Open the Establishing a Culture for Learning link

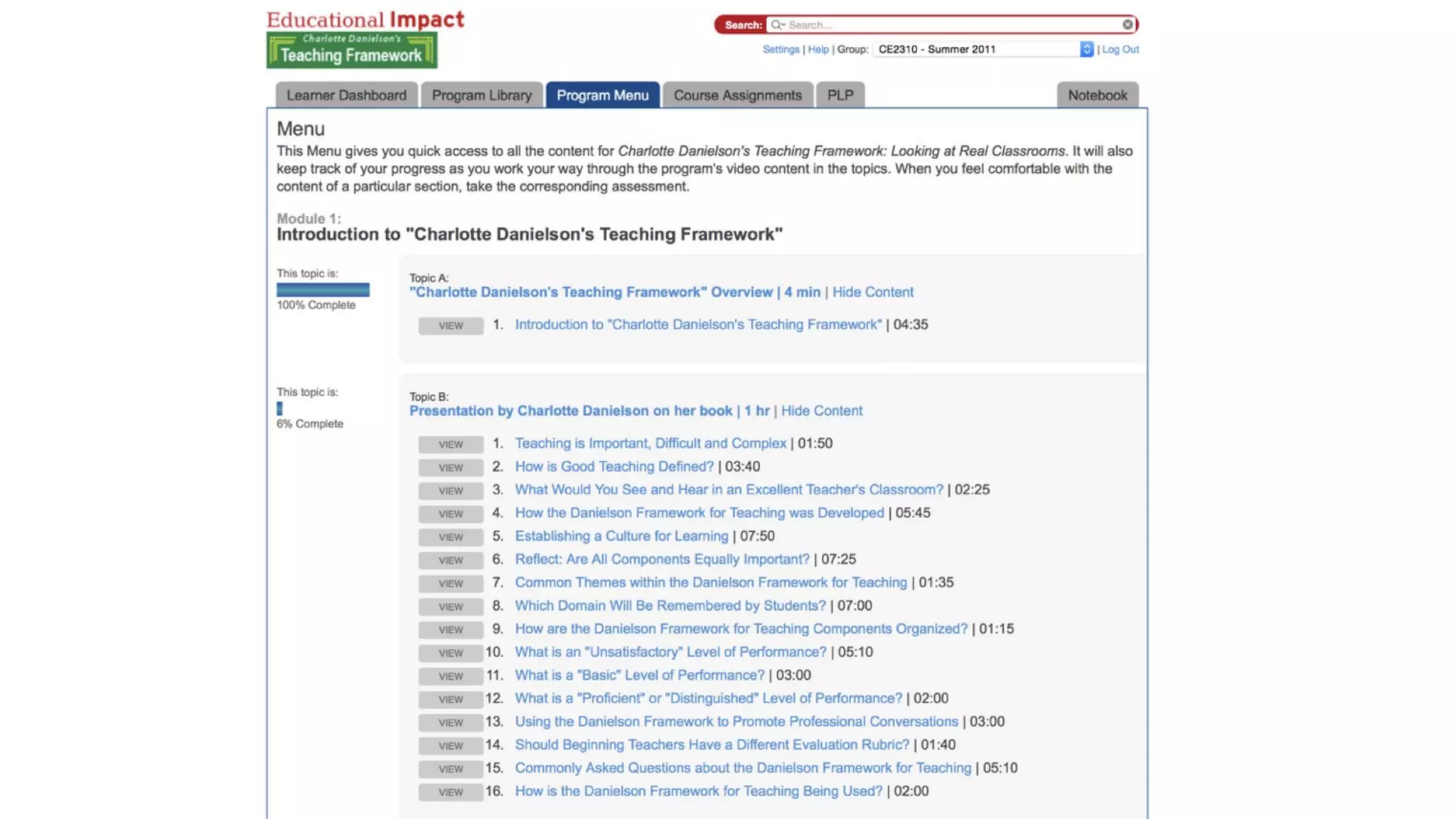(x=621, y=536)
